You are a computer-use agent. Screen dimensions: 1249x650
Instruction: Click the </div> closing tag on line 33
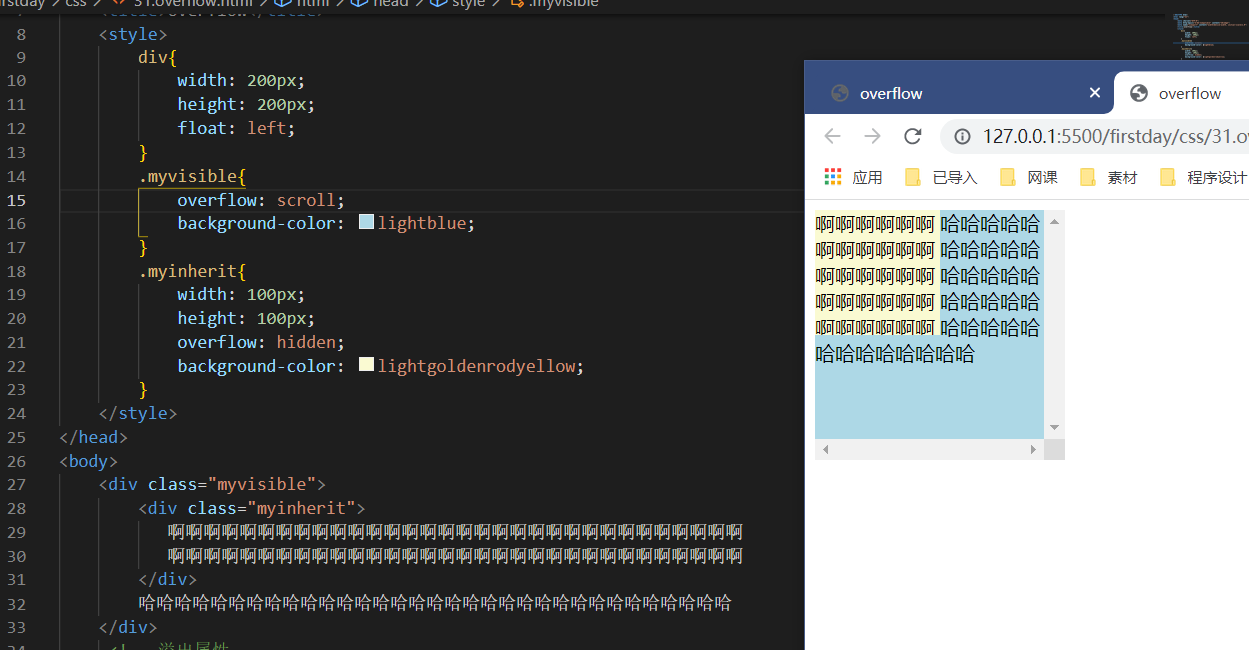coord(128,627)
